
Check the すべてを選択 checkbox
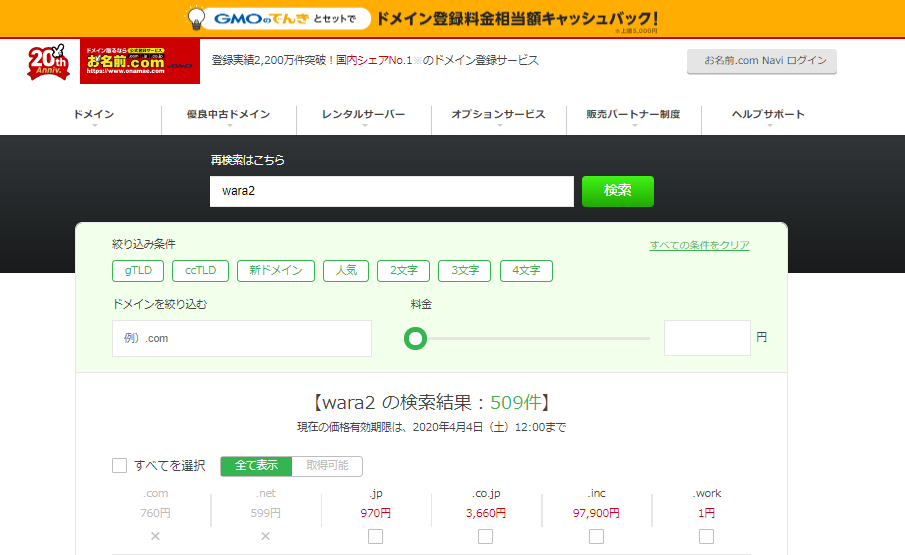[119, 466]
